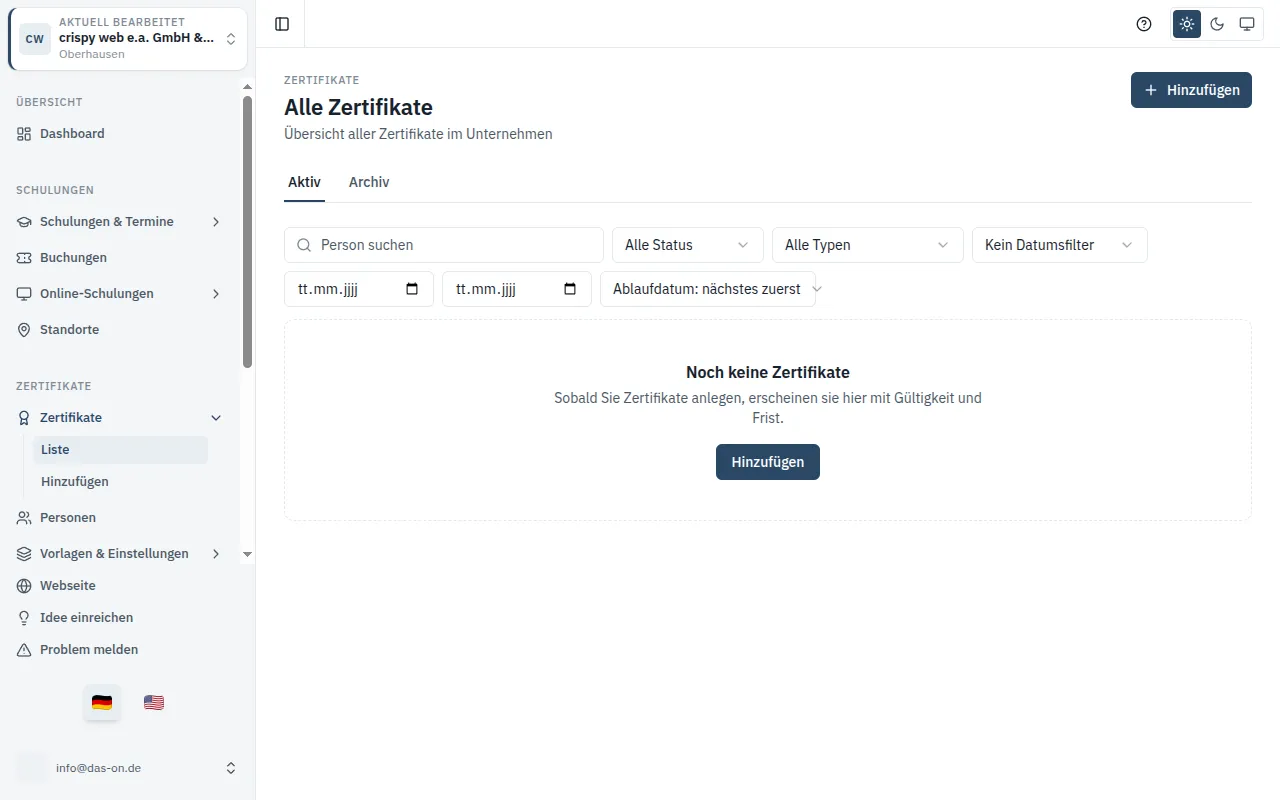
Task: Click the Zertifikate award ribbon icon
Action: [x=24, y=418]
